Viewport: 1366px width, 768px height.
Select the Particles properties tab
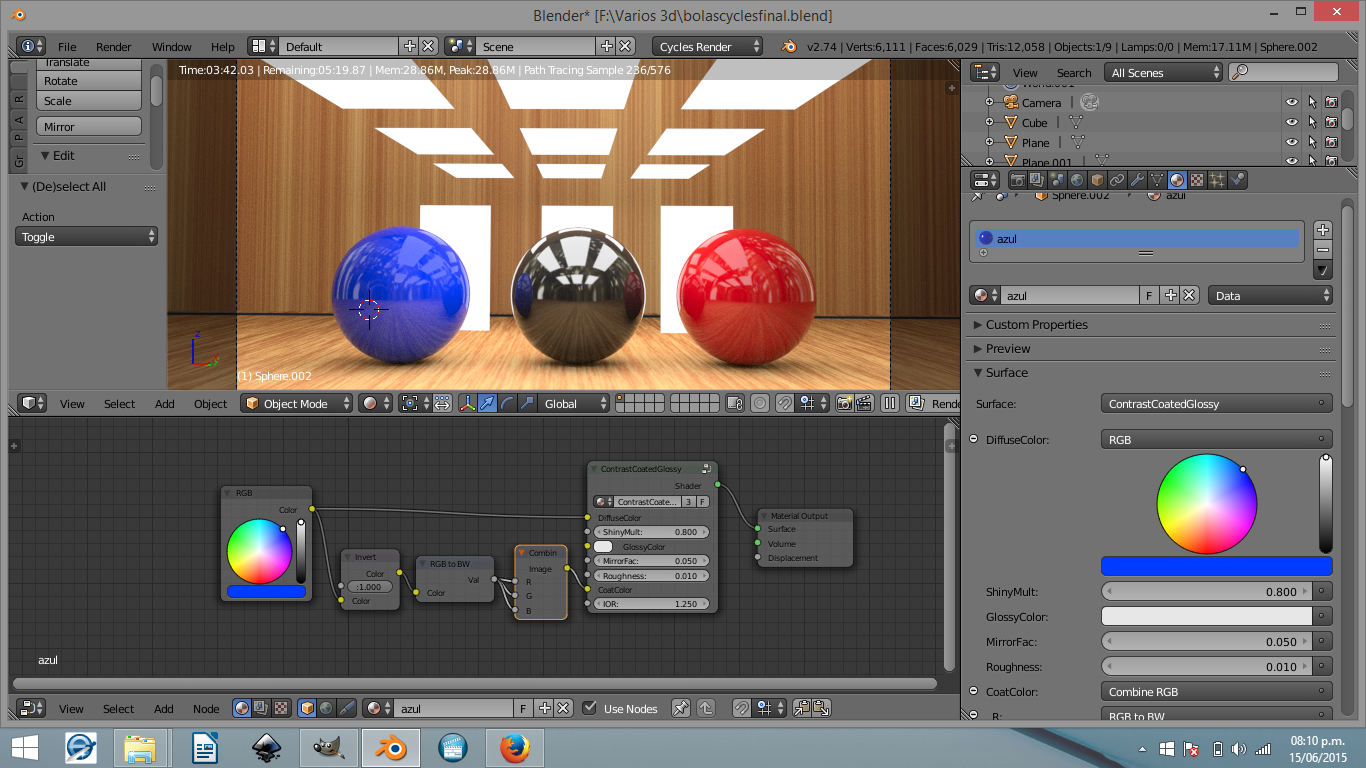click(1218, 179)
